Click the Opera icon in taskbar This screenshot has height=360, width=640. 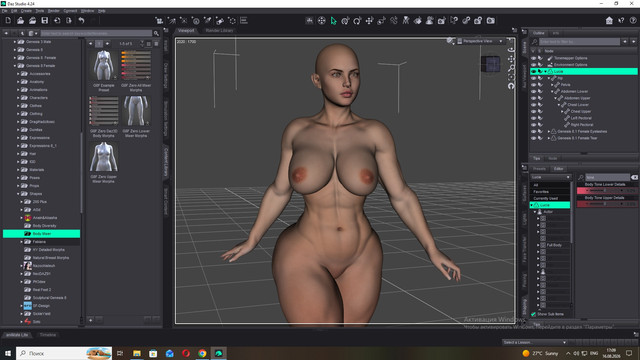186,353
